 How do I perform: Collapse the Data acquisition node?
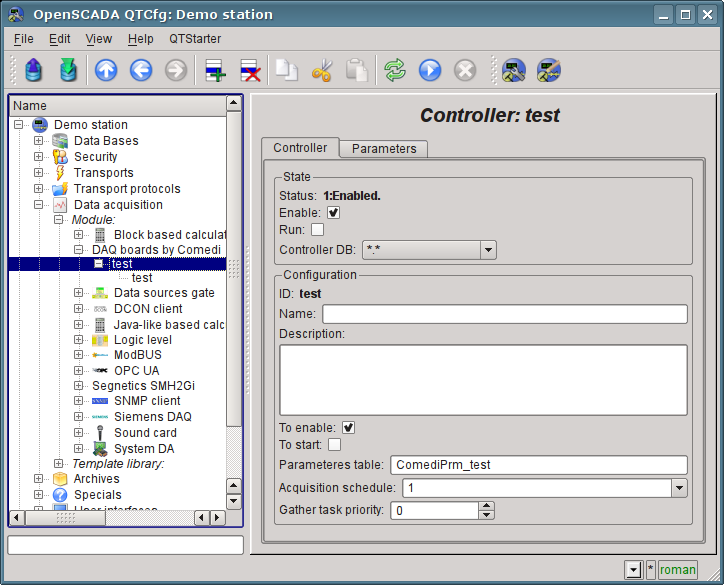38,205
